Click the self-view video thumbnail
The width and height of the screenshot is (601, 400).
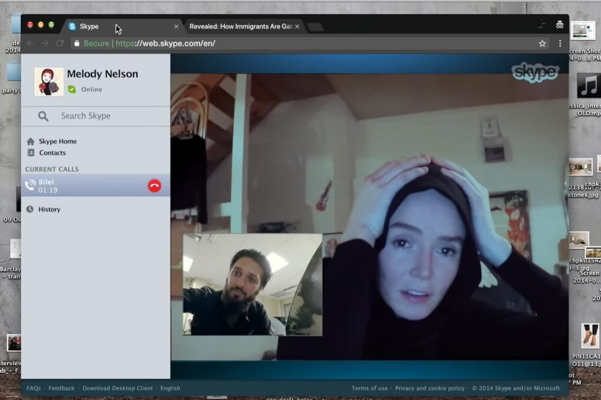click(x=253, y=285)
